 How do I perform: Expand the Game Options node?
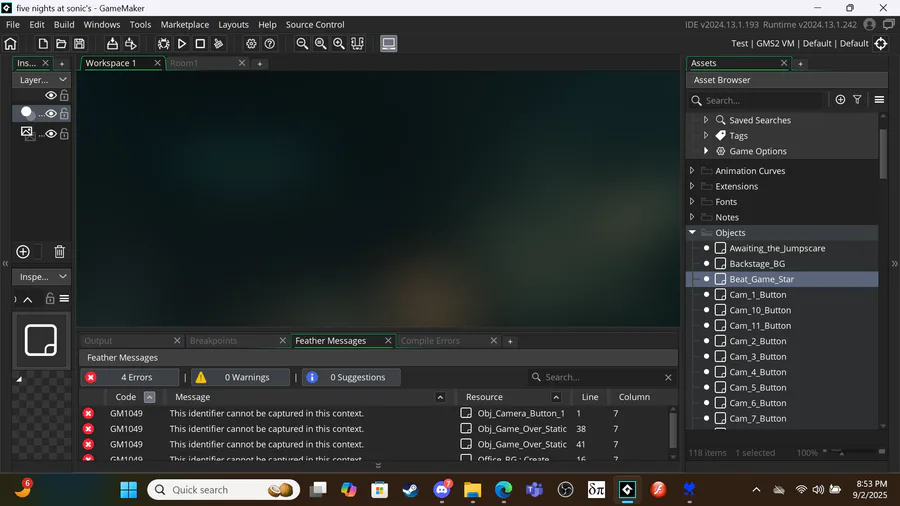[x=706, y=151]
